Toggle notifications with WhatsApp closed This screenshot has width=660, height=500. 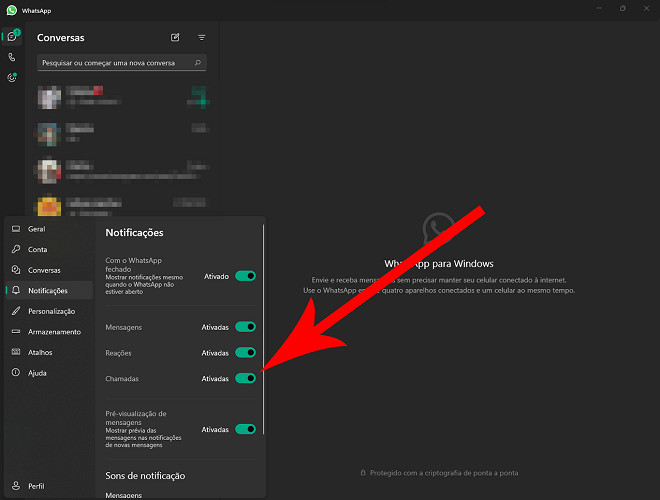coord(245,276)
